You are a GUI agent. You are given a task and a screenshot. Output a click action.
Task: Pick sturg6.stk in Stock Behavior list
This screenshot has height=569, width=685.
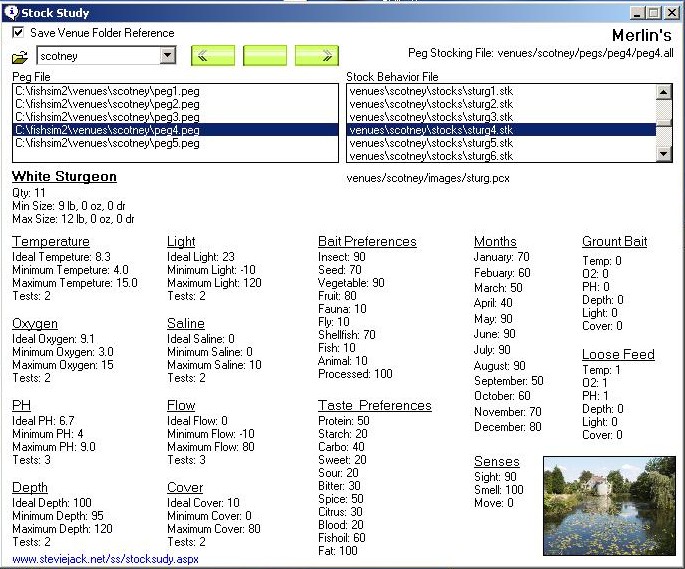click(x=430, y=156)
